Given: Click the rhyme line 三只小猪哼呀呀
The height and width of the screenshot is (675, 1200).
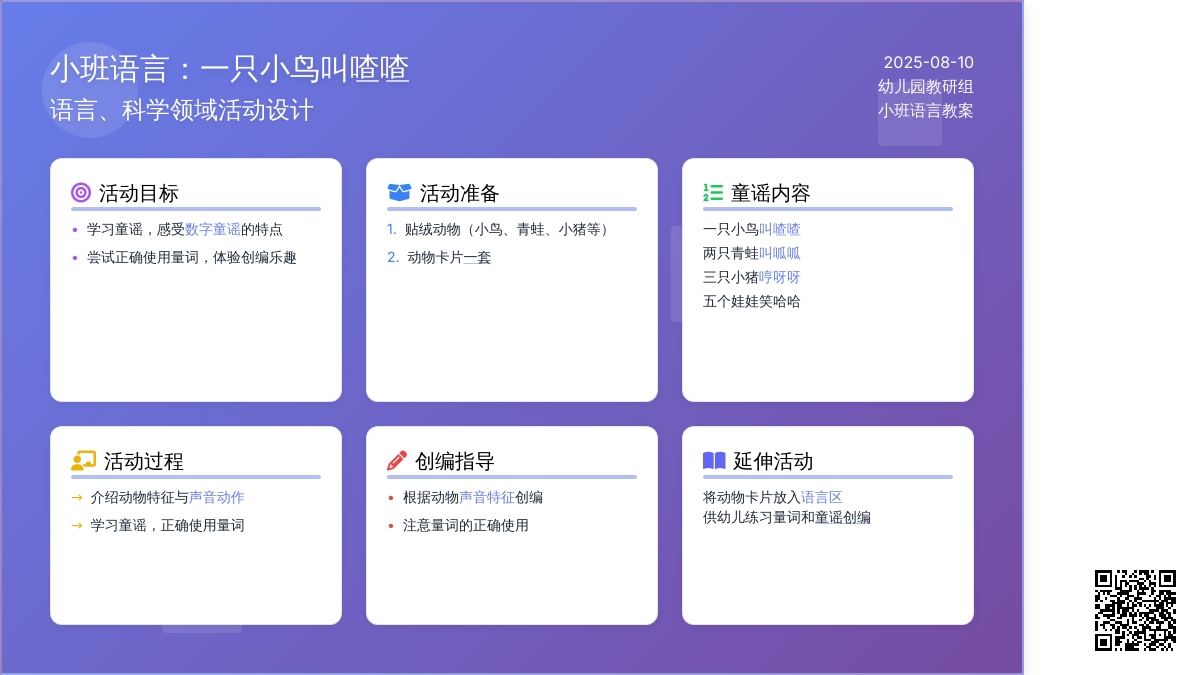Looking at the screenshot, I should 752,277.
